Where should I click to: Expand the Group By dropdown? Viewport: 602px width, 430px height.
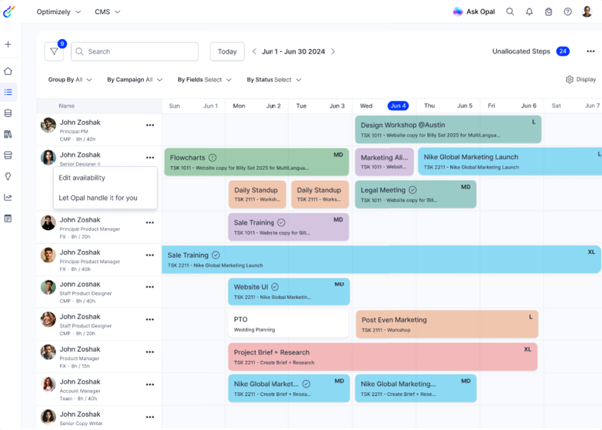click(x=70, y=79)
